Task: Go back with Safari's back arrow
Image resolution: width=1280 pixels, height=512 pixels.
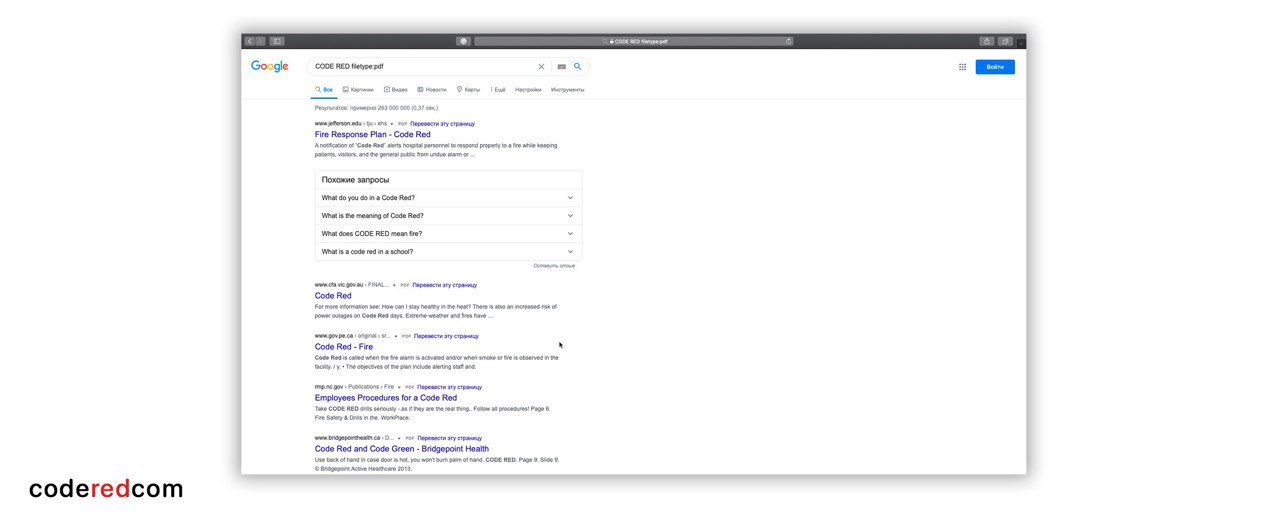Action: (250, 41)
